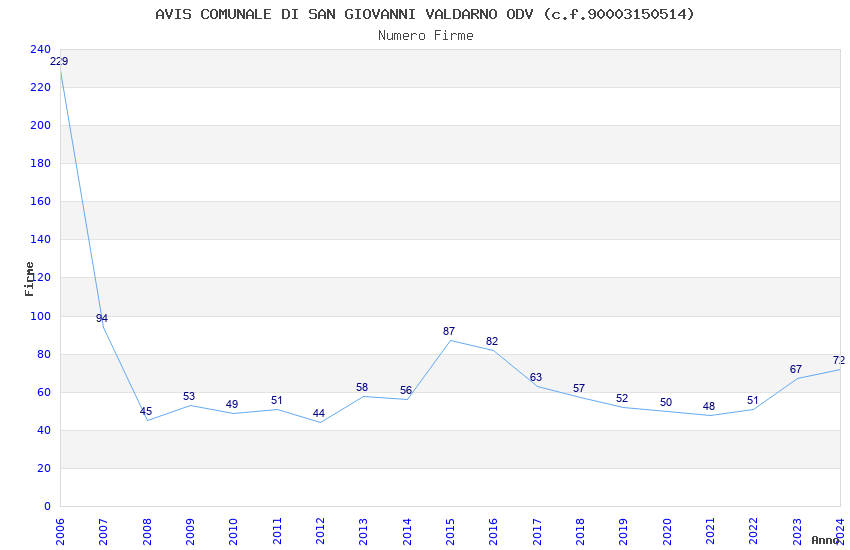
Task: Select the data label 49 for 2010
Action: click(232, 404)
